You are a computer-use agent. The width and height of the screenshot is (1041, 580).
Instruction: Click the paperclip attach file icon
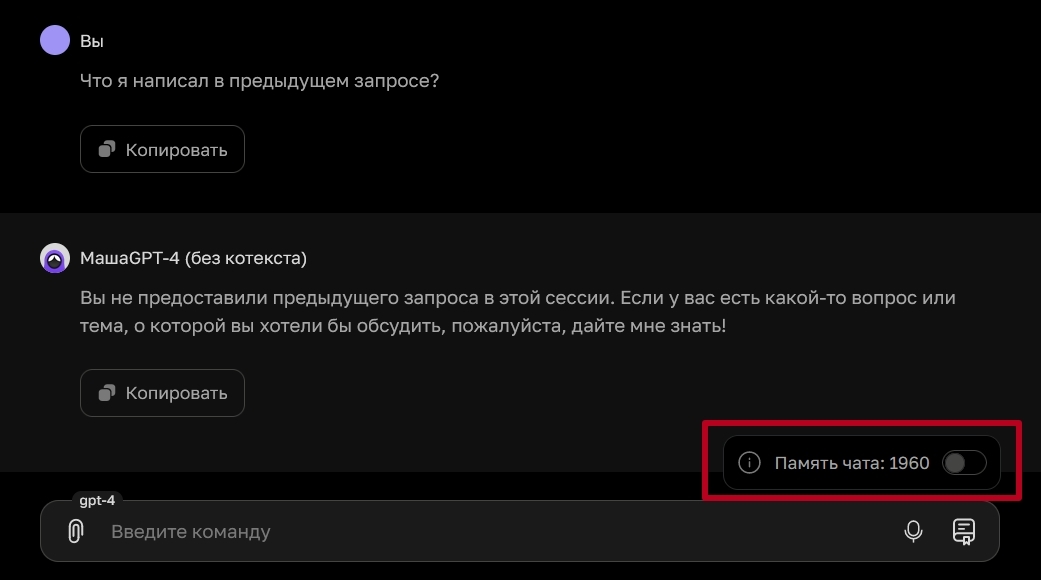point(75,531)
